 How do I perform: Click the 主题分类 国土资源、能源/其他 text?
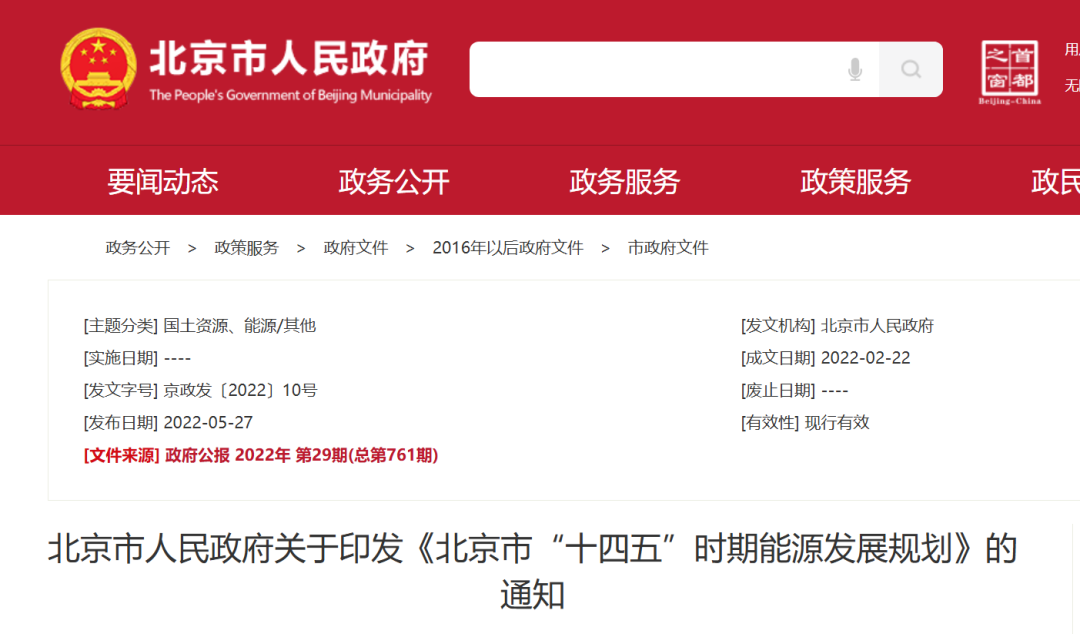200,325
